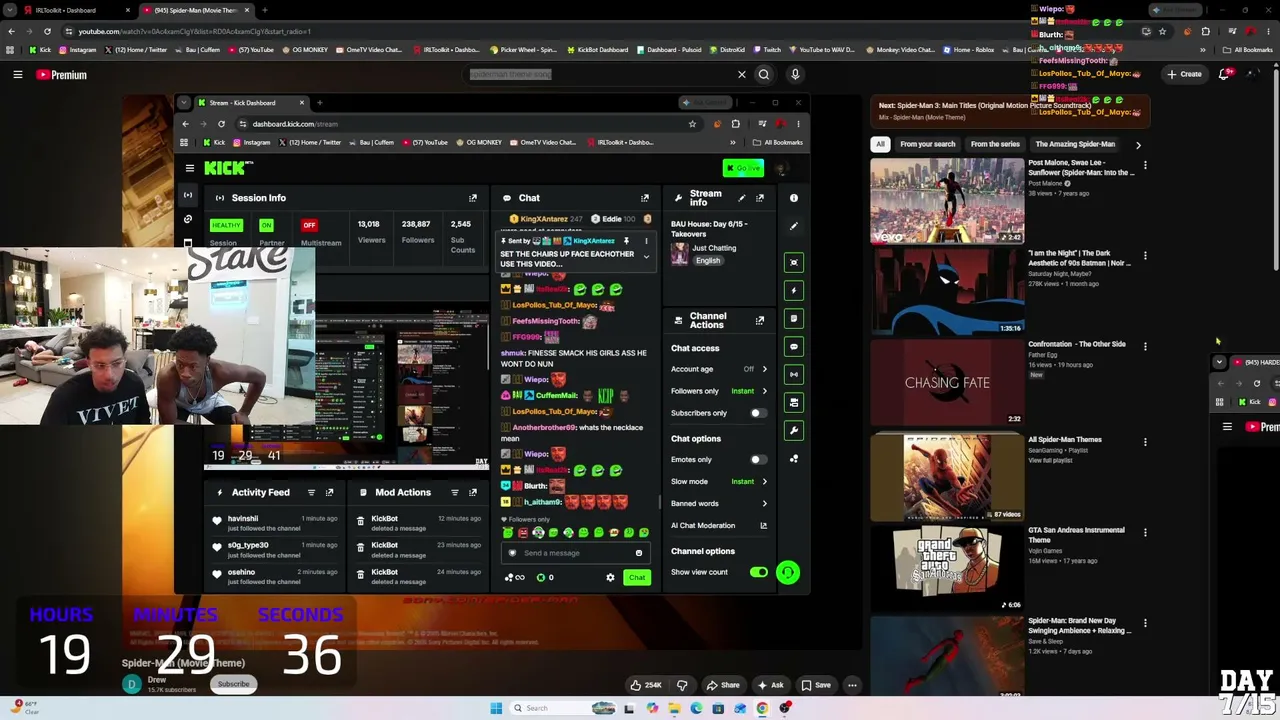Select The Amazing Spider-Man chip
Viewport: 1280px width, 720px height.
click(x=1075, y=144)
